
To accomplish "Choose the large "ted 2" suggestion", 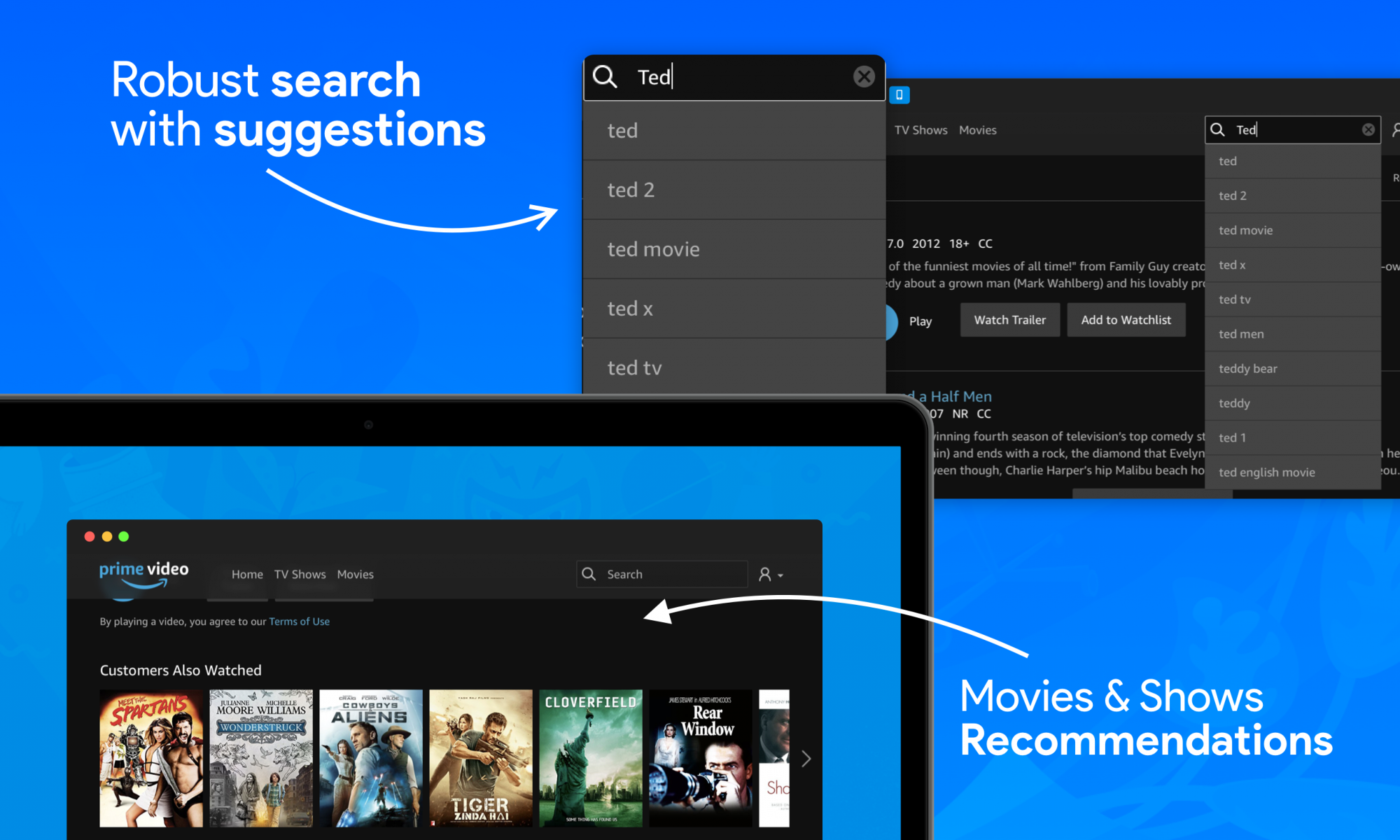I will (x=734, y=190).
